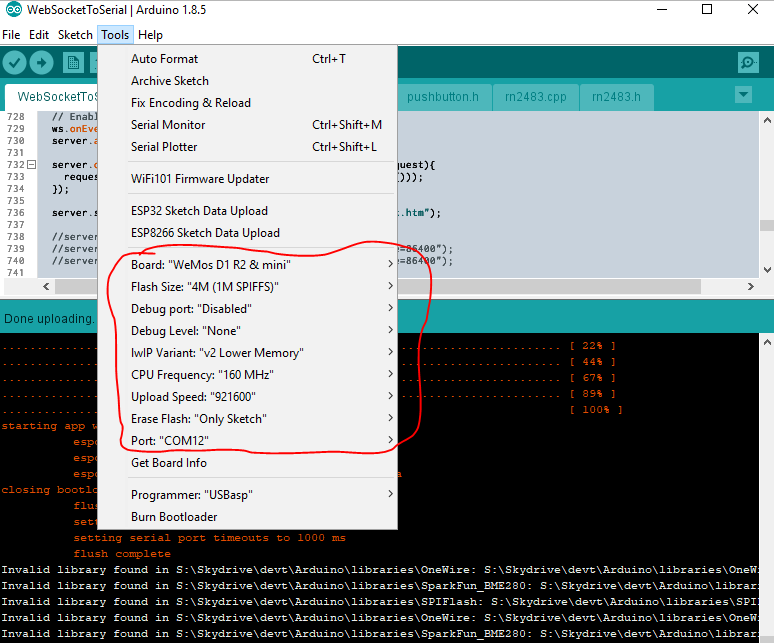Switch to rn2483.cpp tab
This screenshot has width=774, height=643.
coord(536,97)
